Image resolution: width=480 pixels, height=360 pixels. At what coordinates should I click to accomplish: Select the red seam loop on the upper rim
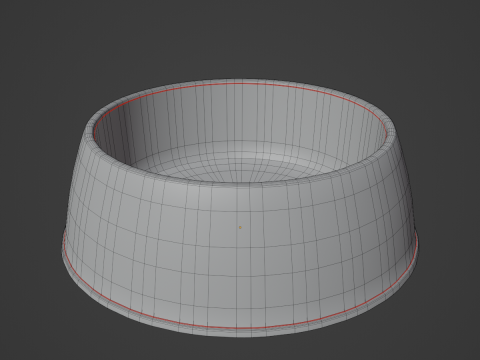[x=241, y=83]
